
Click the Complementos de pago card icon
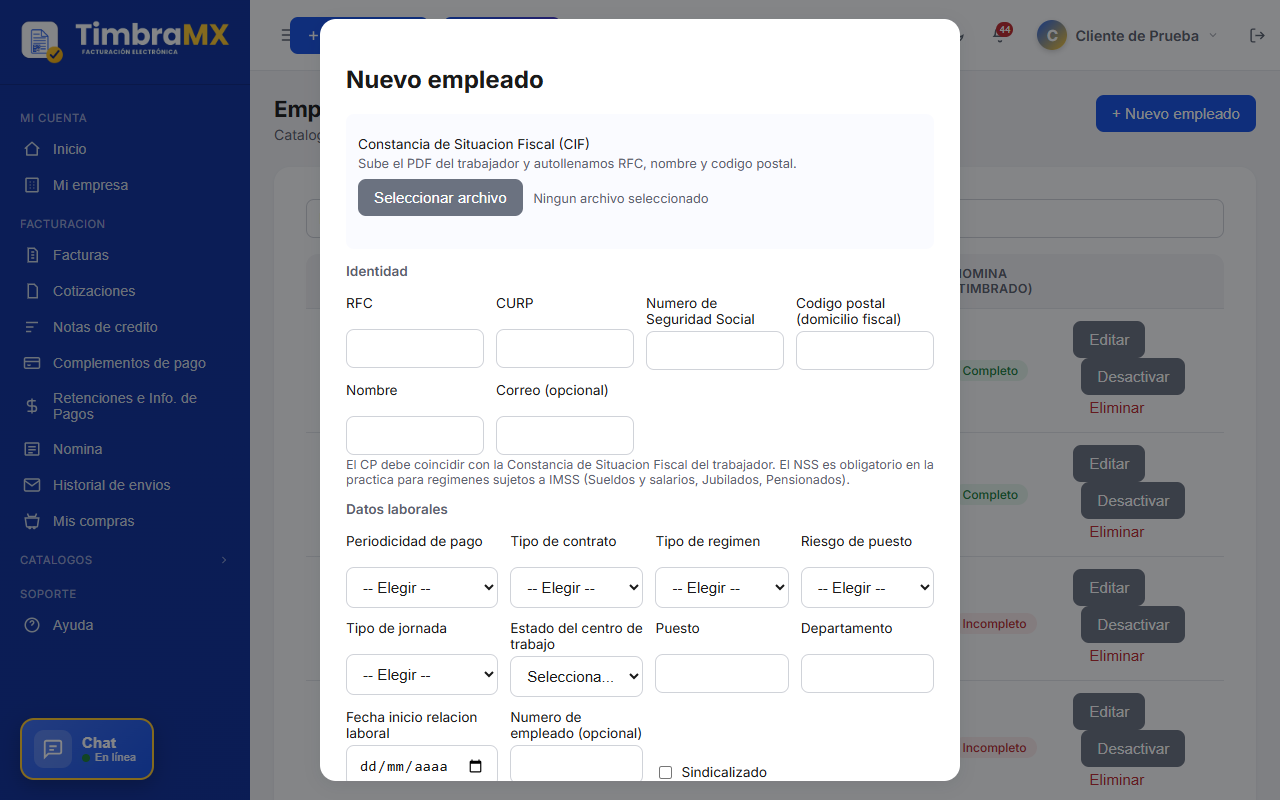(32, 363)
